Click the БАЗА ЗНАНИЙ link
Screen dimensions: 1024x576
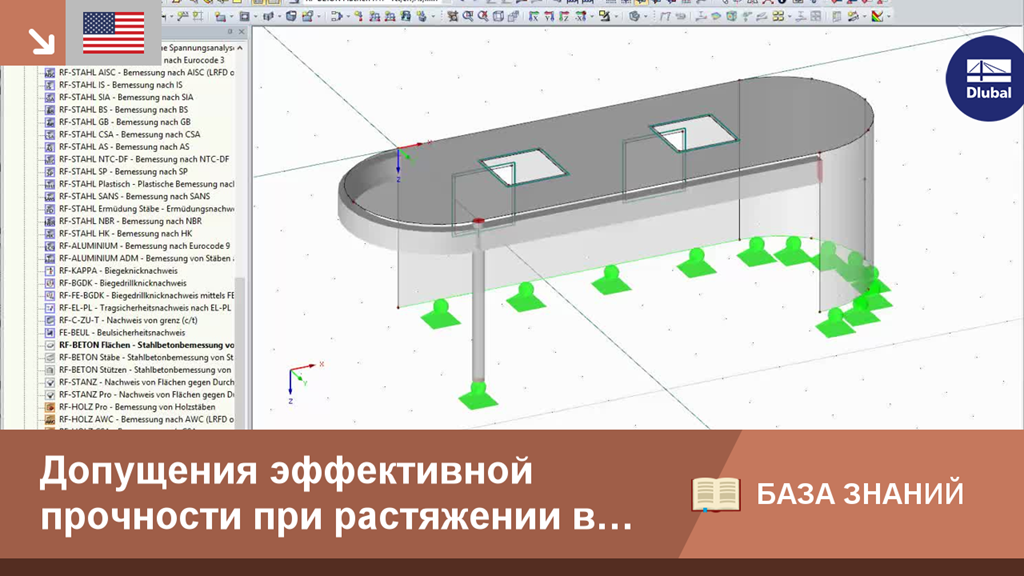(x=862, y=492)
